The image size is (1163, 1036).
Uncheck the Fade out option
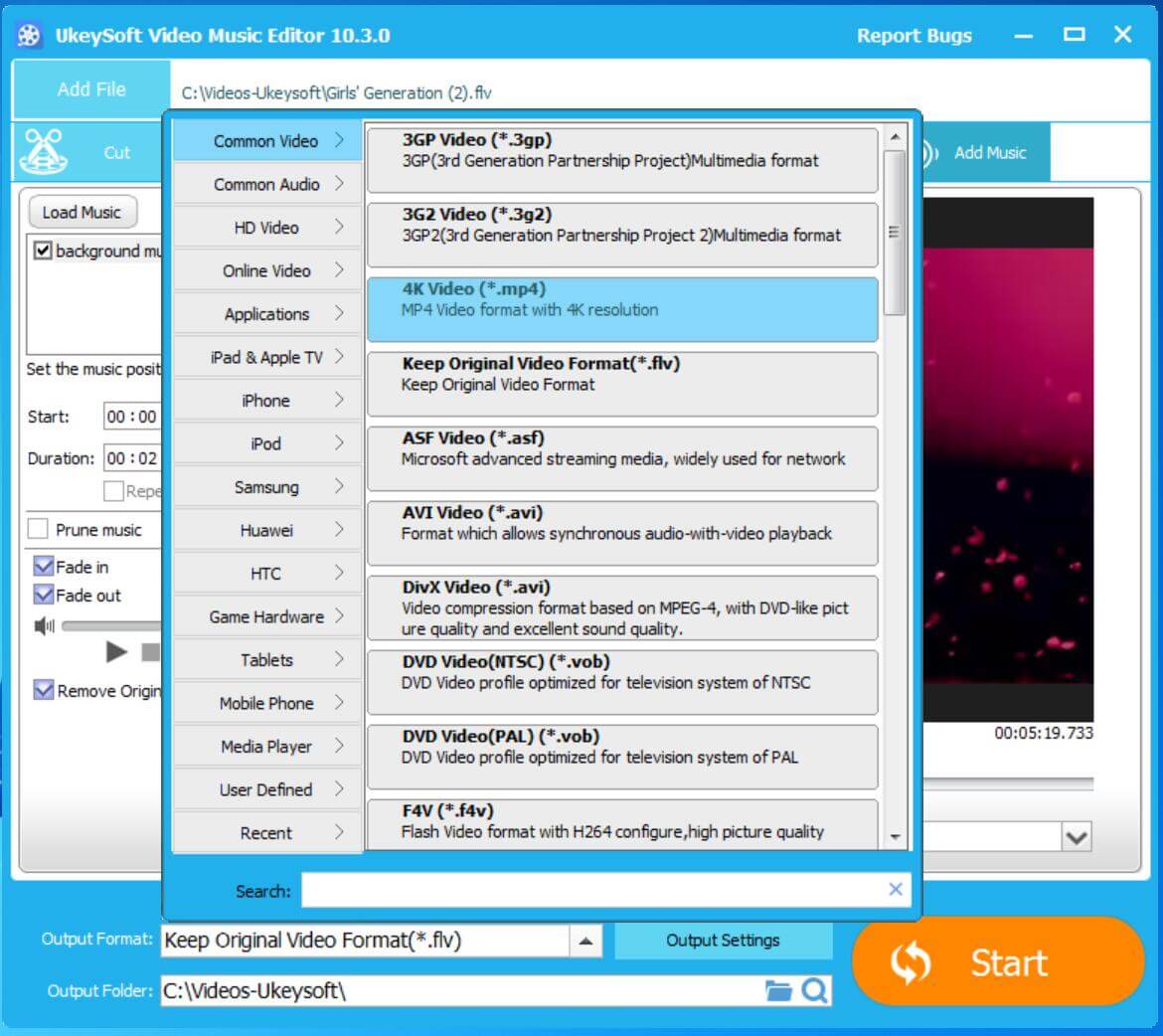(x=44, y=595)
